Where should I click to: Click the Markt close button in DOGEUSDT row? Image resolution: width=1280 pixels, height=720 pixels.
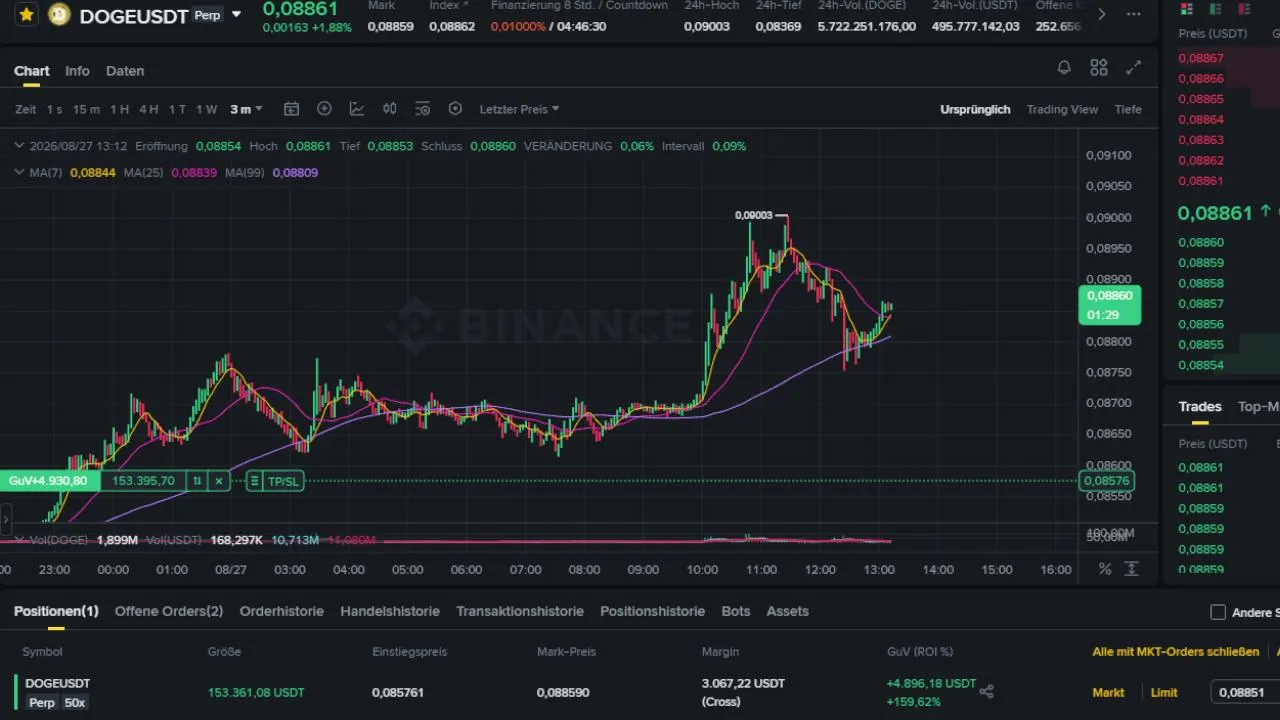1108,692
